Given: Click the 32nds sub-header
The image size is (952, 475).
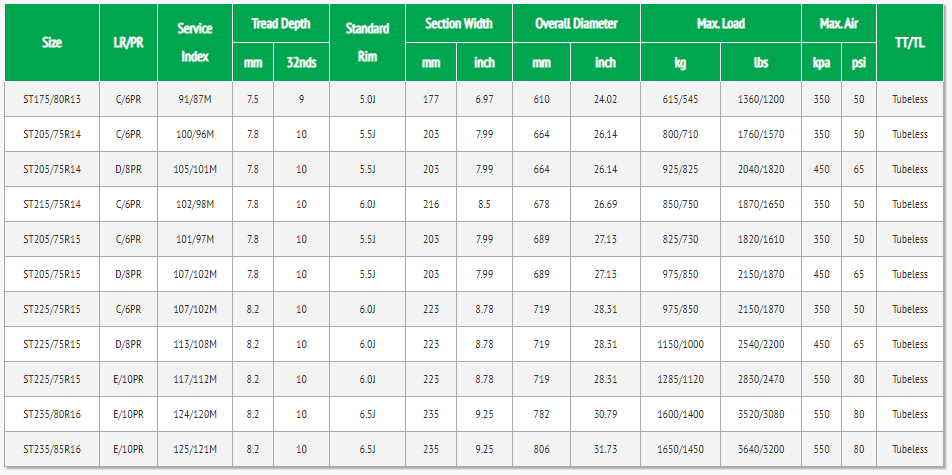Looking at the screenshot, I should [x=301, y=62].
